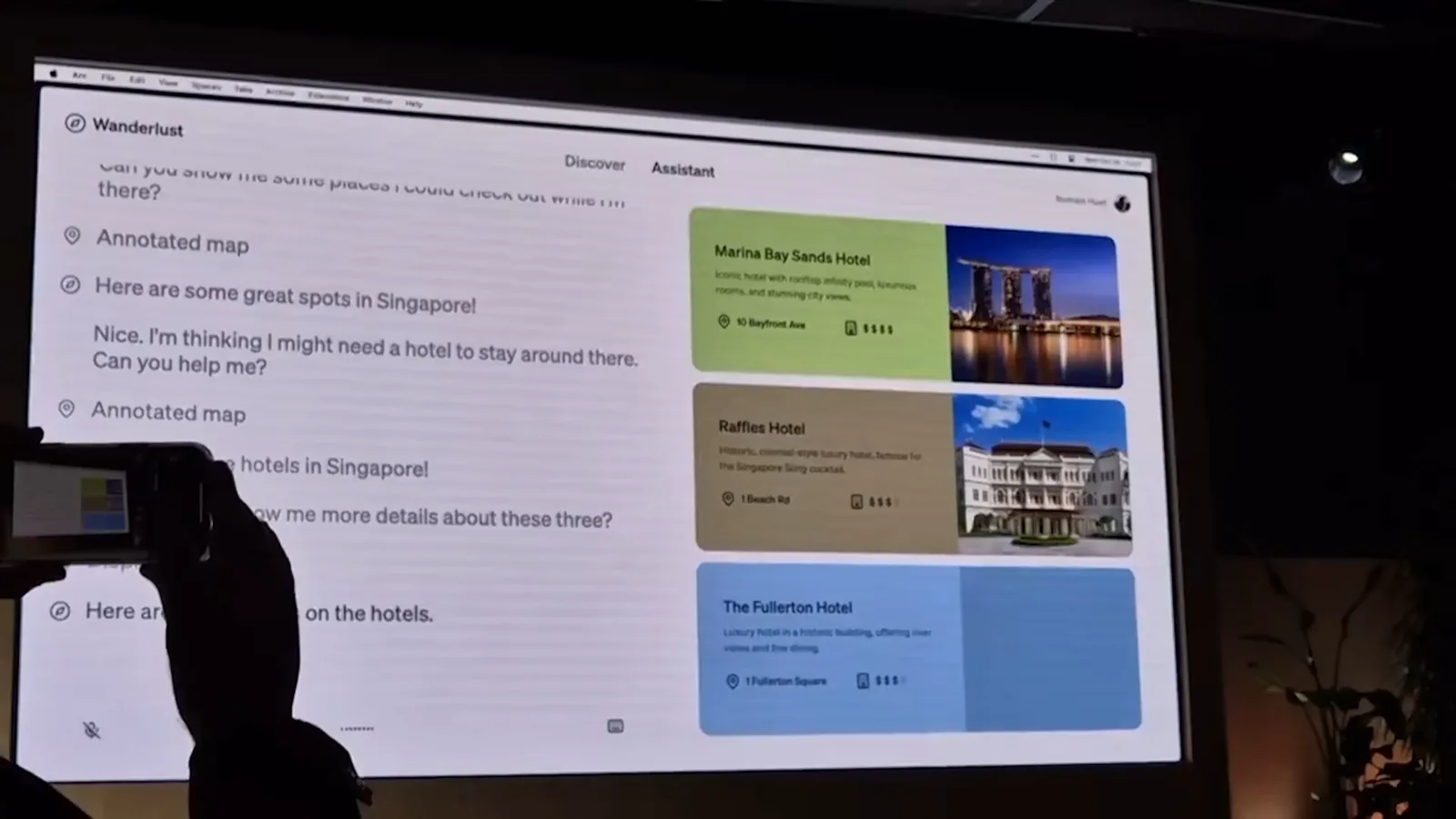This screenshot has height=819, width=1456.
Task: Open the keyboard input icon
Action: click(615, 726)
